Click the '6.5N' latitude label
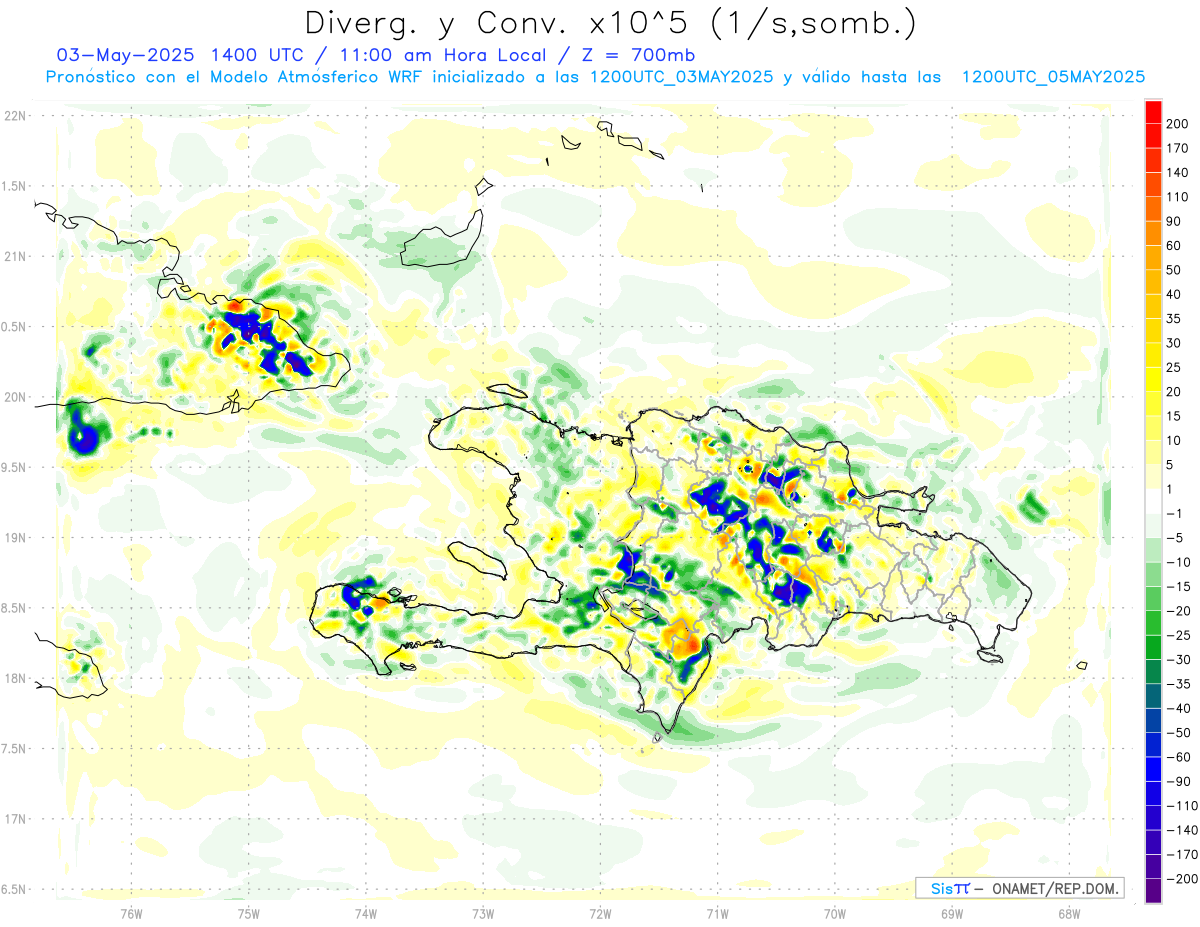Image resolution: width=1200 pixels, height=927 pixels. pyautogui.click(x=15, y=889)
